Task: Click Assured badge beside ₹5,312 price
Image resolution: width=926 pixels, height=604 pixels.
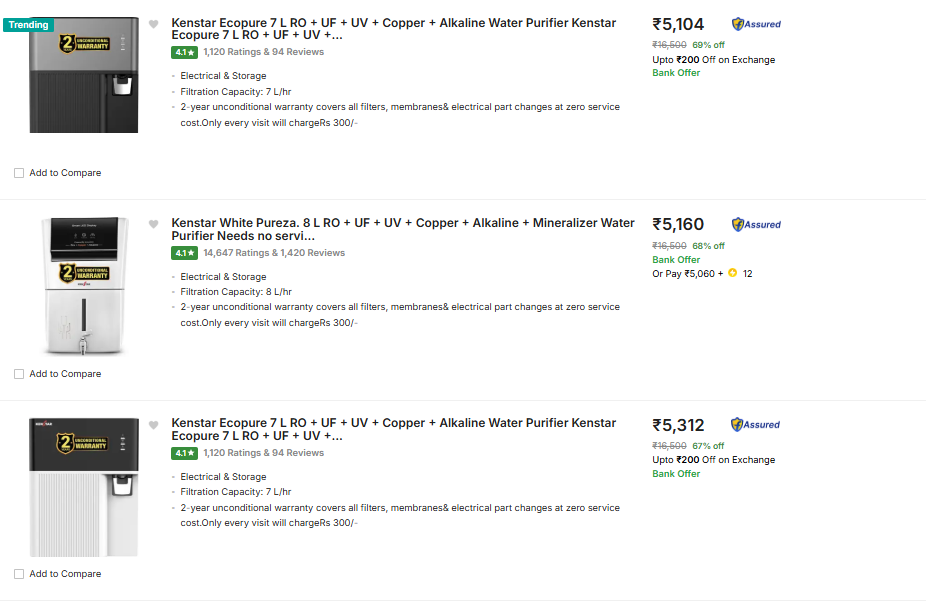Action: coord(756,424)
